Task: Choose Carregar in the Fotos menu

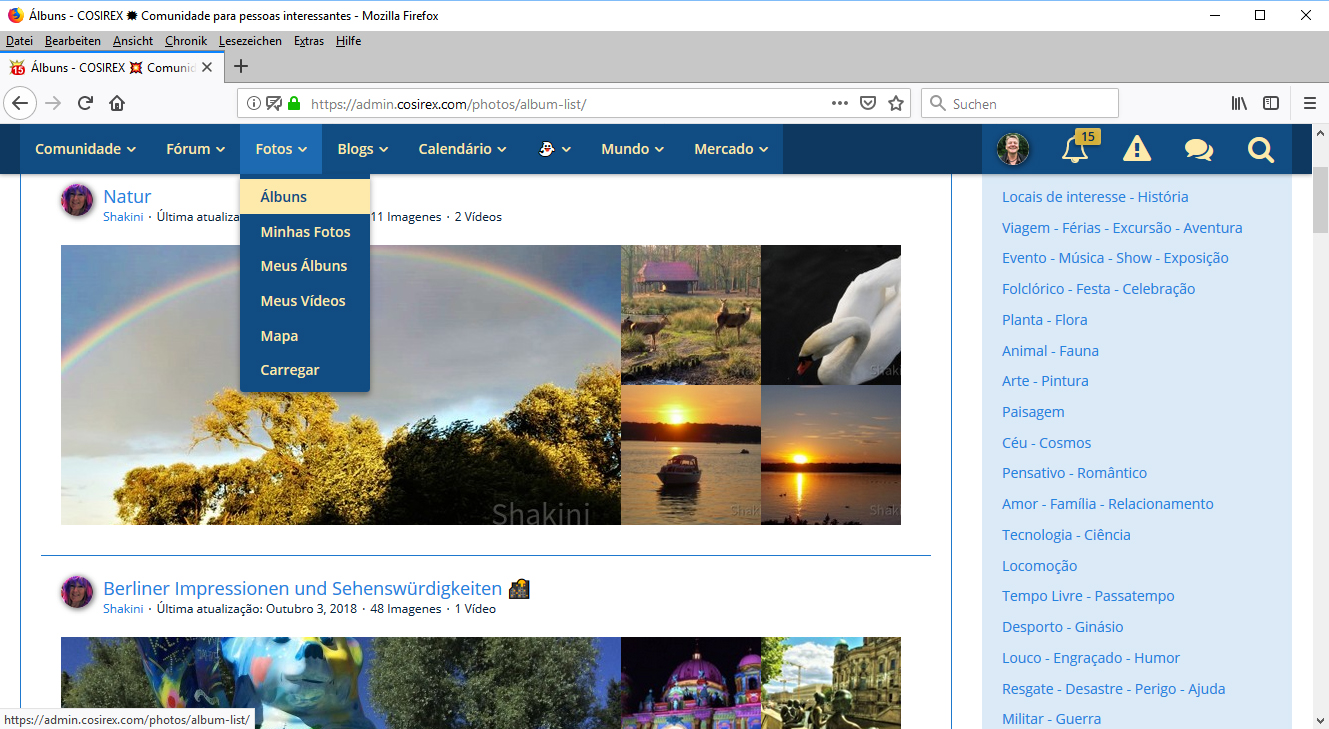Action: (290, 370)
